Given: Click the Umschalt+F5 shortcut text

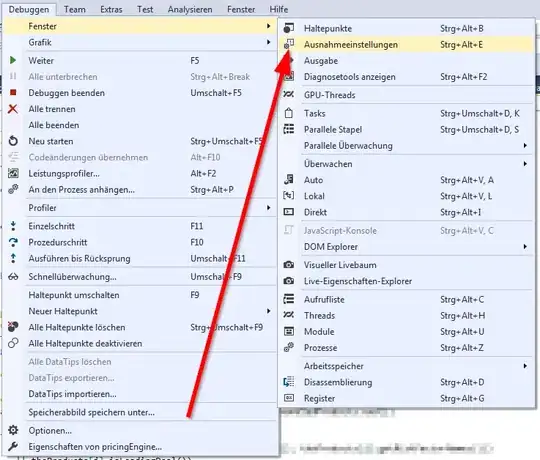Looking at the screenshot, I should click(x=216, y=93).
